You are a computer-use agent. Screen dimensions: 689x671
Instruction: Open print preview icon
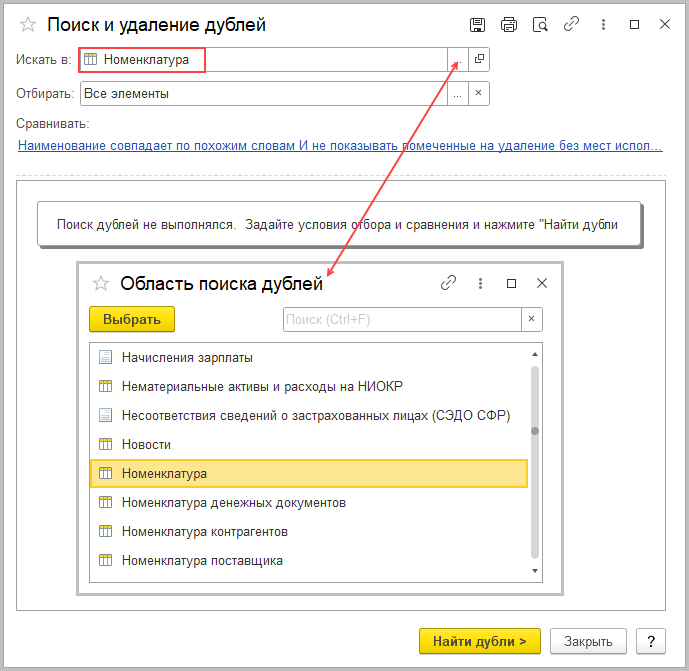click(540, 25)
